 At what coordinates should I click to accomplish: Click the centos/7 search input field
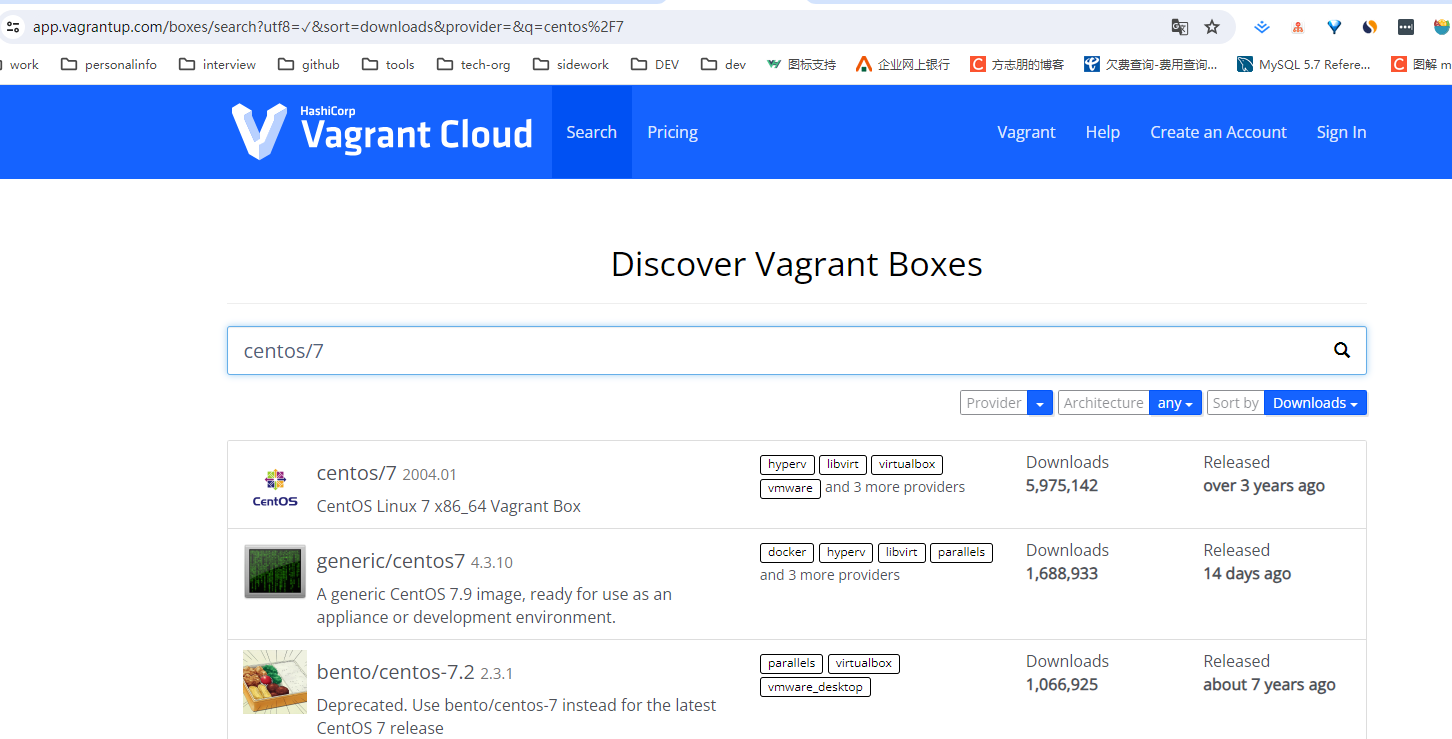(x=780, y=350)
